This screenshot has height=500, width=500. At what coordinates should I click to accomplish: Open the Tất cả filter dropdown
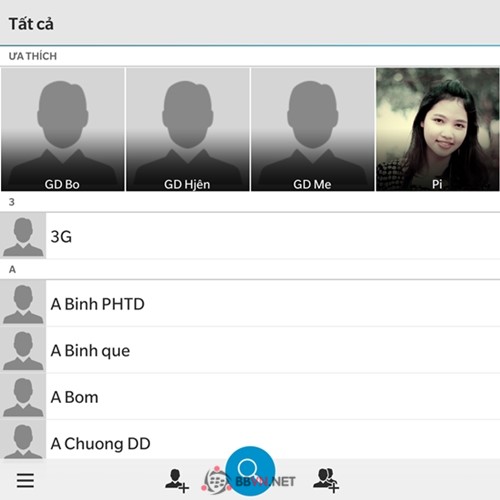click(31, 24)
